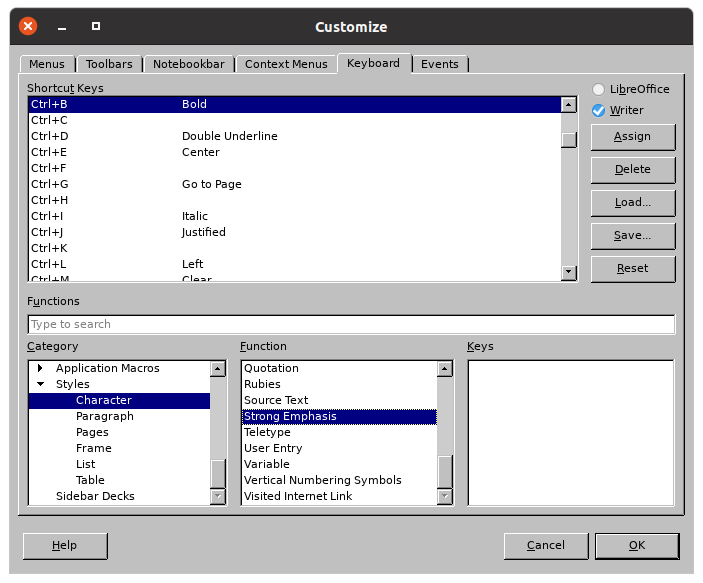
Task: Select Ctrl+D Double Underline row
Action: tap(295, 136)
